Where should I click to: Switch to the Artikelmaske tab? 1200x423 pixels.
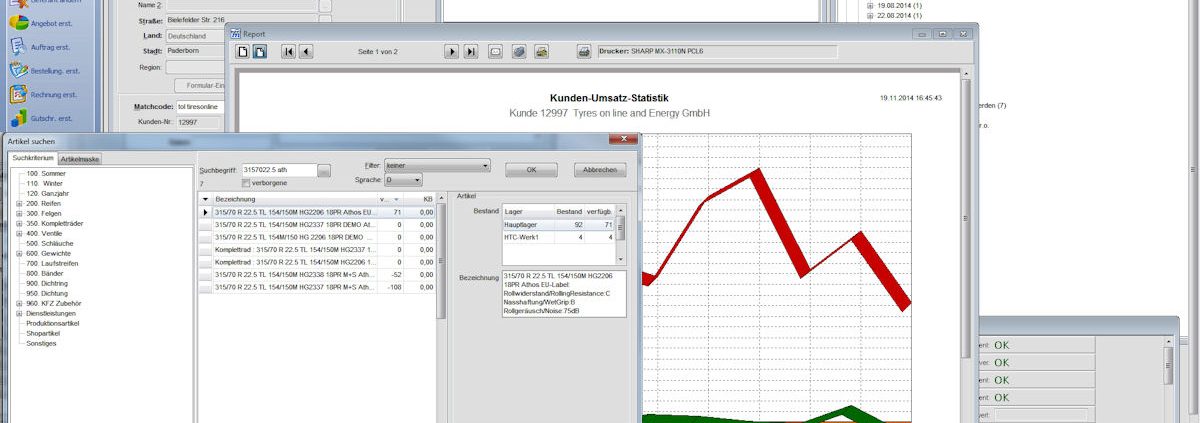tap(79, 159)
